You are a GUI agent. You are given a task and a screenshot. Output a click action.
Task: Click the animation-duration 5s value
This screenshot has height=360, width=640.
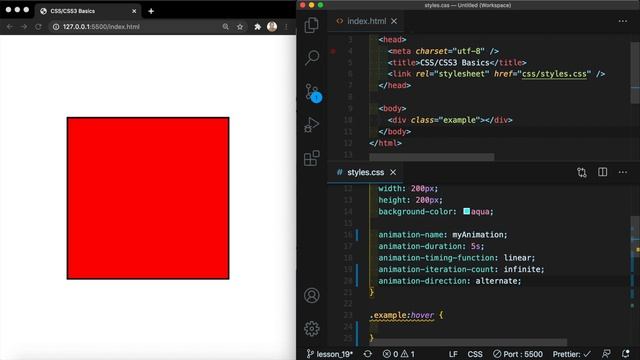tap(475, 246)
